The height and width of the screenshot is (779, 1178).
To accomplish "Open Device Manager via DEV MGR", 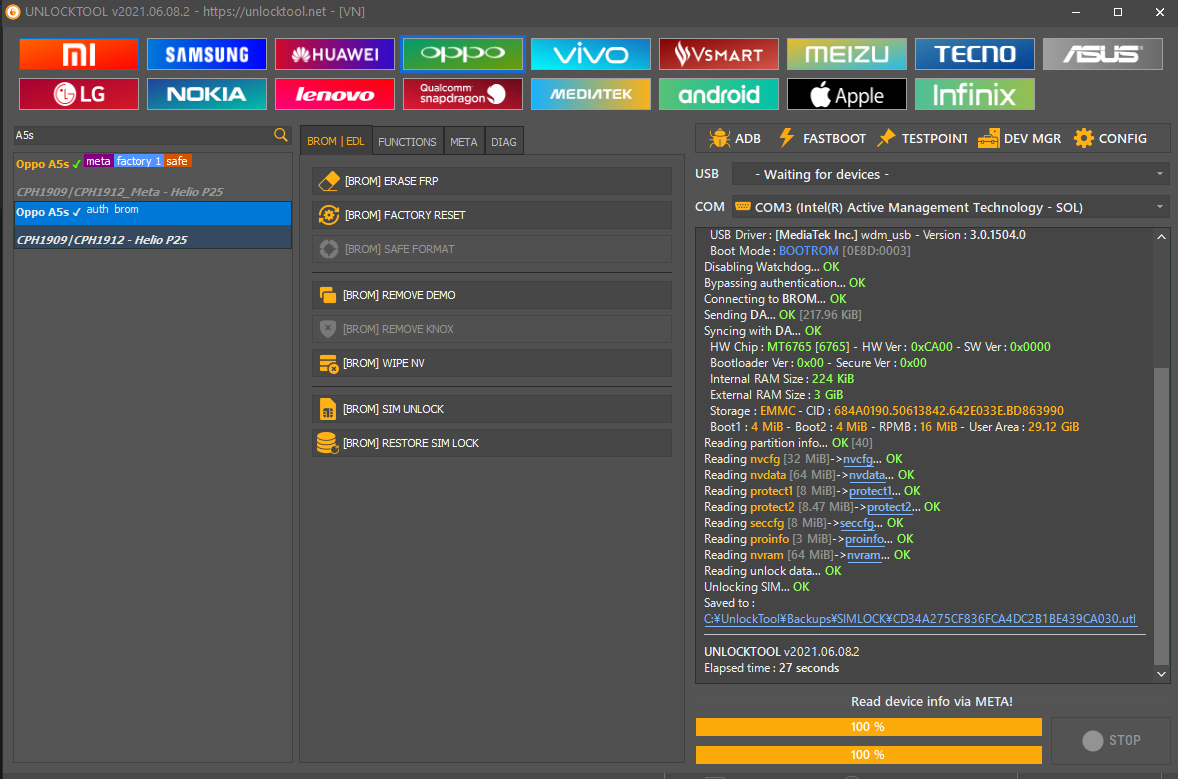I will [1019, 138].
